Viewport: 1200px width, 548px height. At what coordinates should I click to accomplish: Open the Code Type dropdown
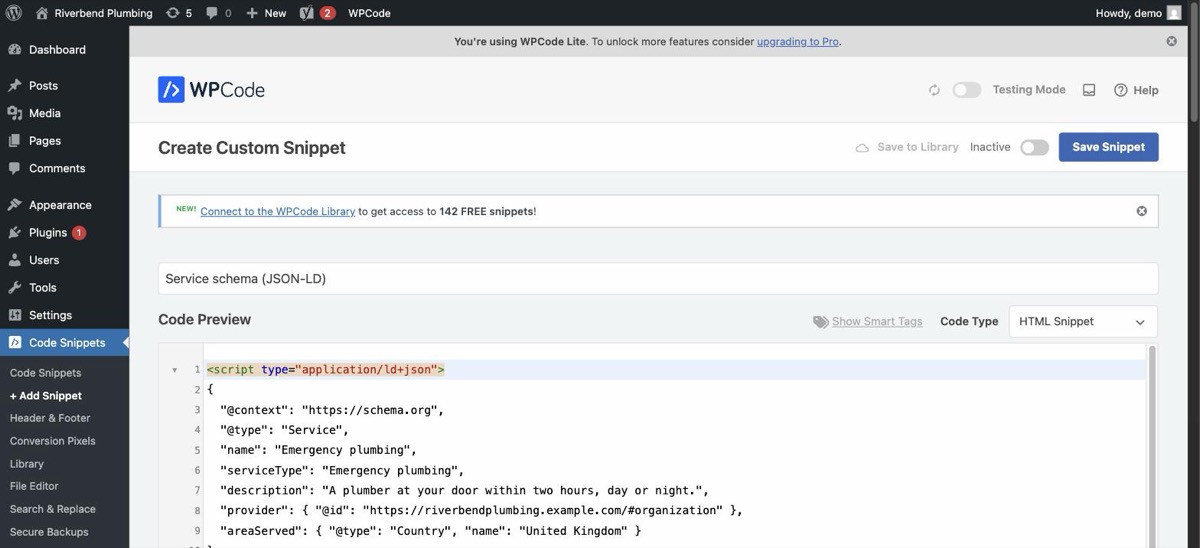1083,322
